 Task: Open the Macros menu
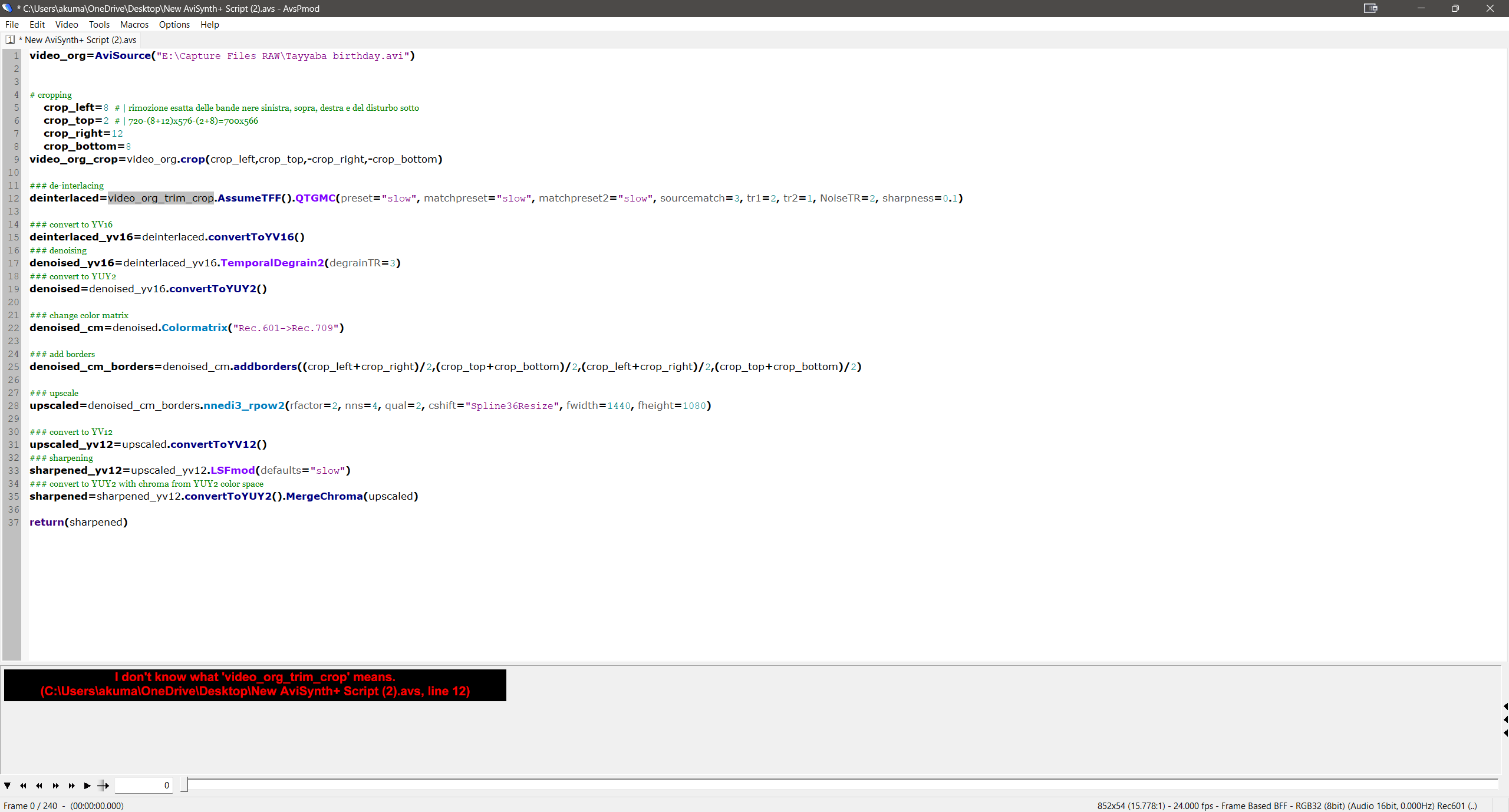[x=134, y=25]
